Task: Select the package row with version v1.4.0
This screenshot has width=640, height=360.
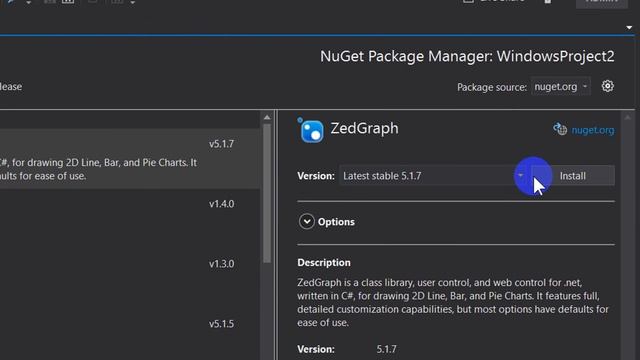Action: pos(130,219)
